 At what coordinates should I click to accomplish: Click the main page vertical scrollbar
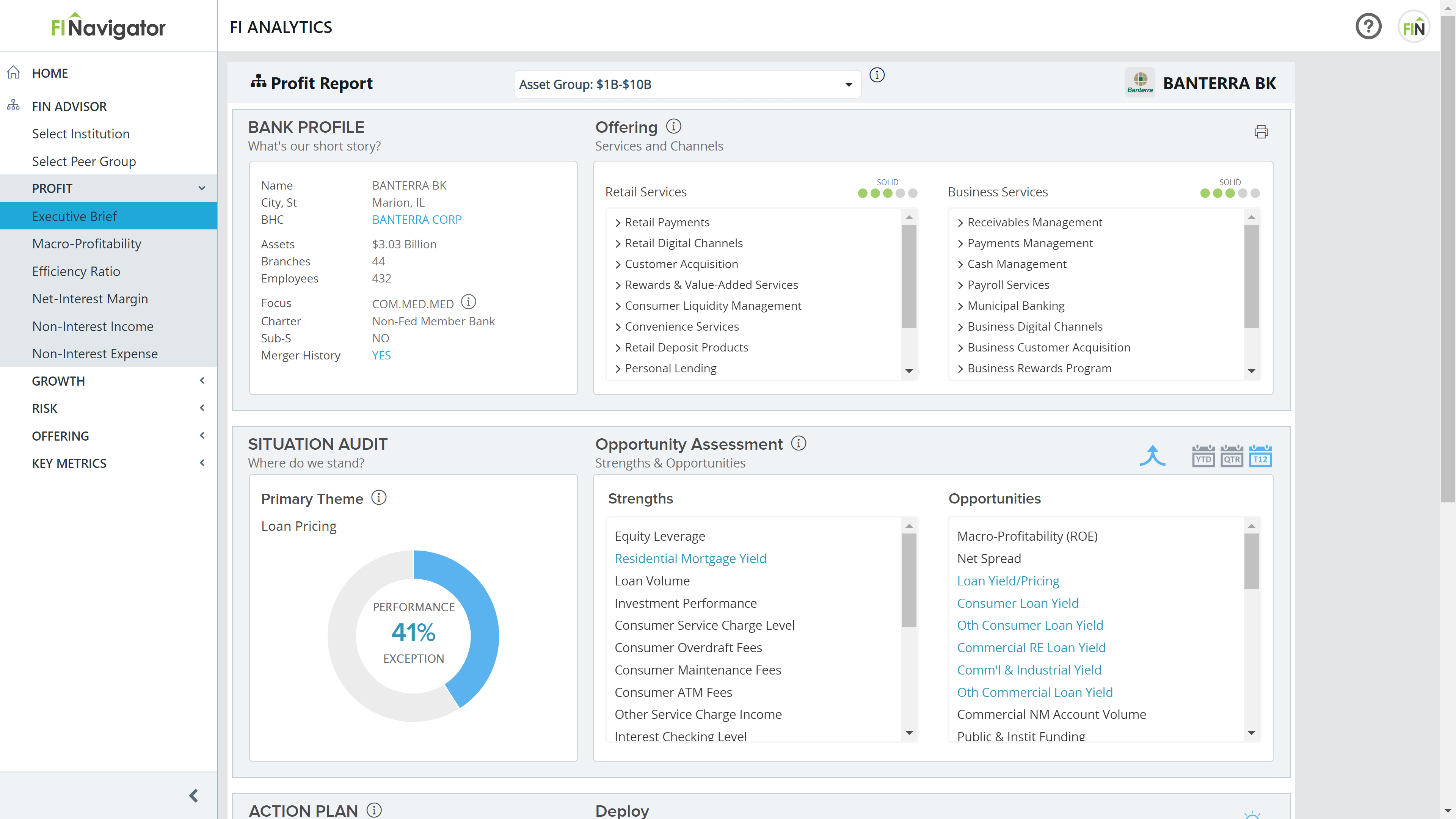coord(1448,259)
